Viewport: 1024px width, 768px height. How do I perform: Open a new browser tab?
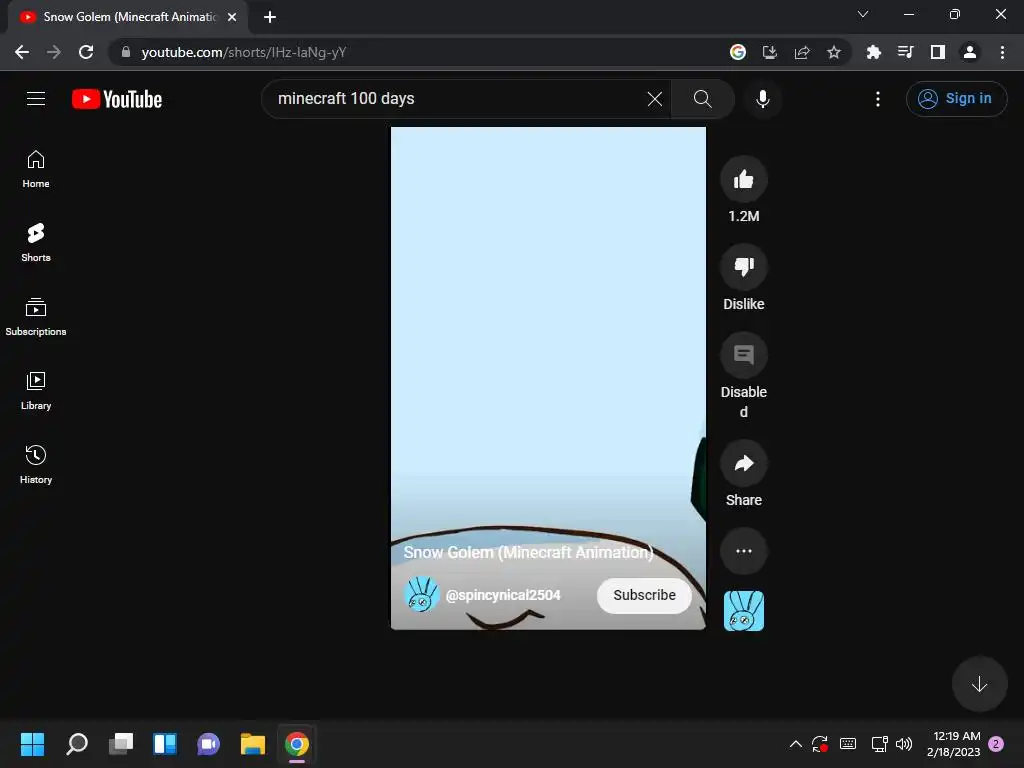click(x=270, y=17)
